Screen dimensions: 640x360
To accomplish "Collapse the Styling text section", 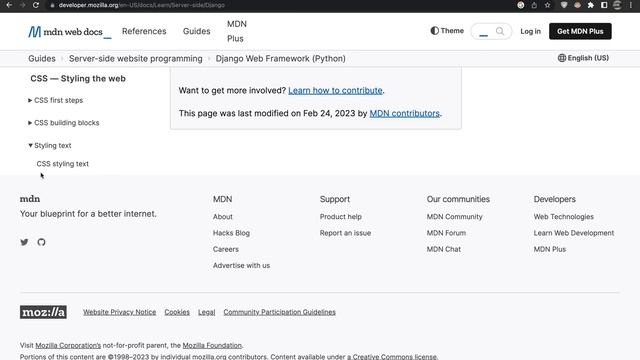I will point(50,145).
